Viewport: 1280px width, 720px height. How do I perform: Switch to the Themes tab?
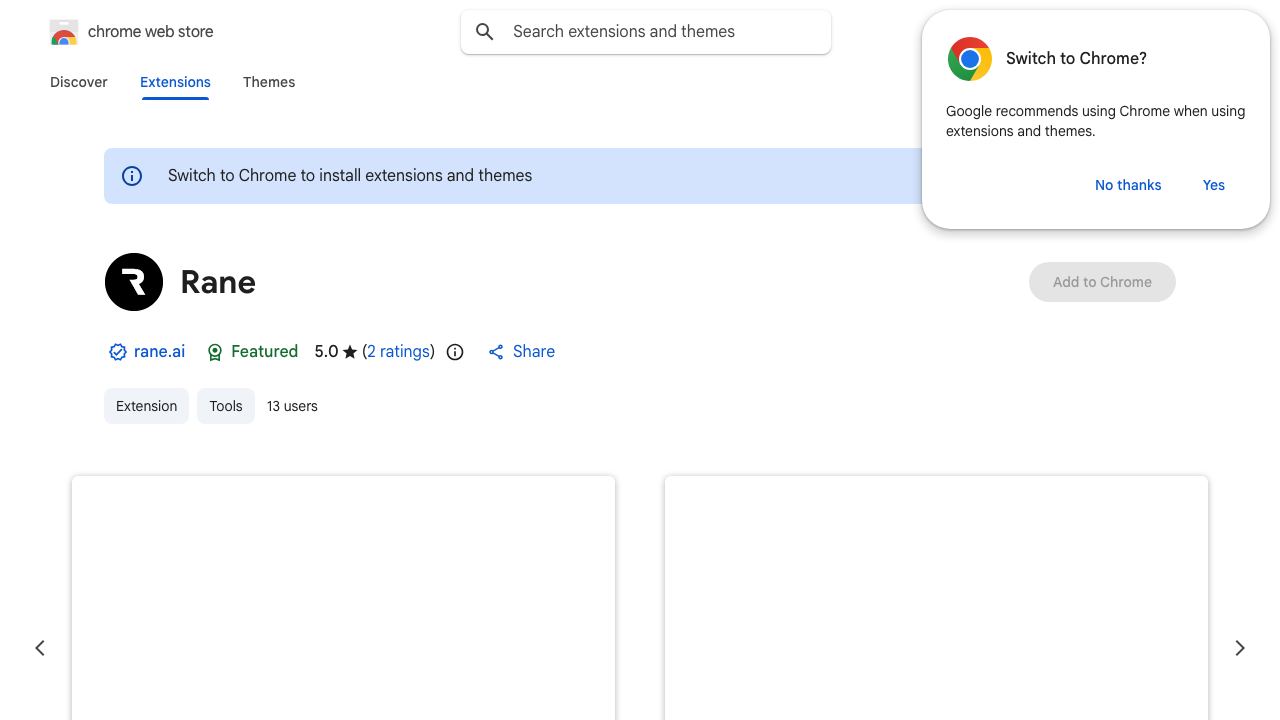tap(269, 82)
